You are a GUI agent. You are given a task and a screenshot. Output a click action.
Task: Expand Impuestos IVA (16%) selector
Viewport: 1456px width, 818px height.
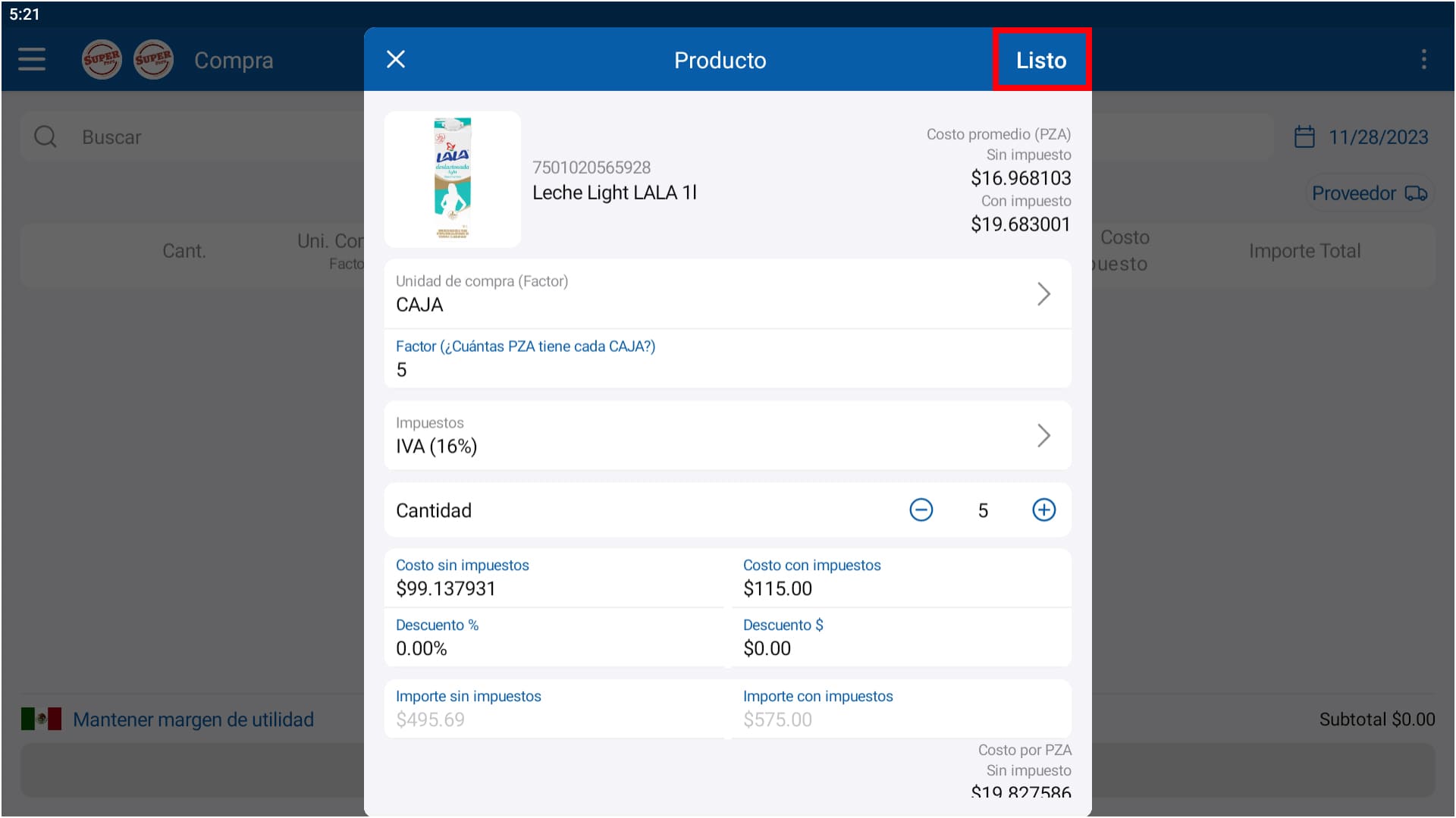[x=726, y=435]
